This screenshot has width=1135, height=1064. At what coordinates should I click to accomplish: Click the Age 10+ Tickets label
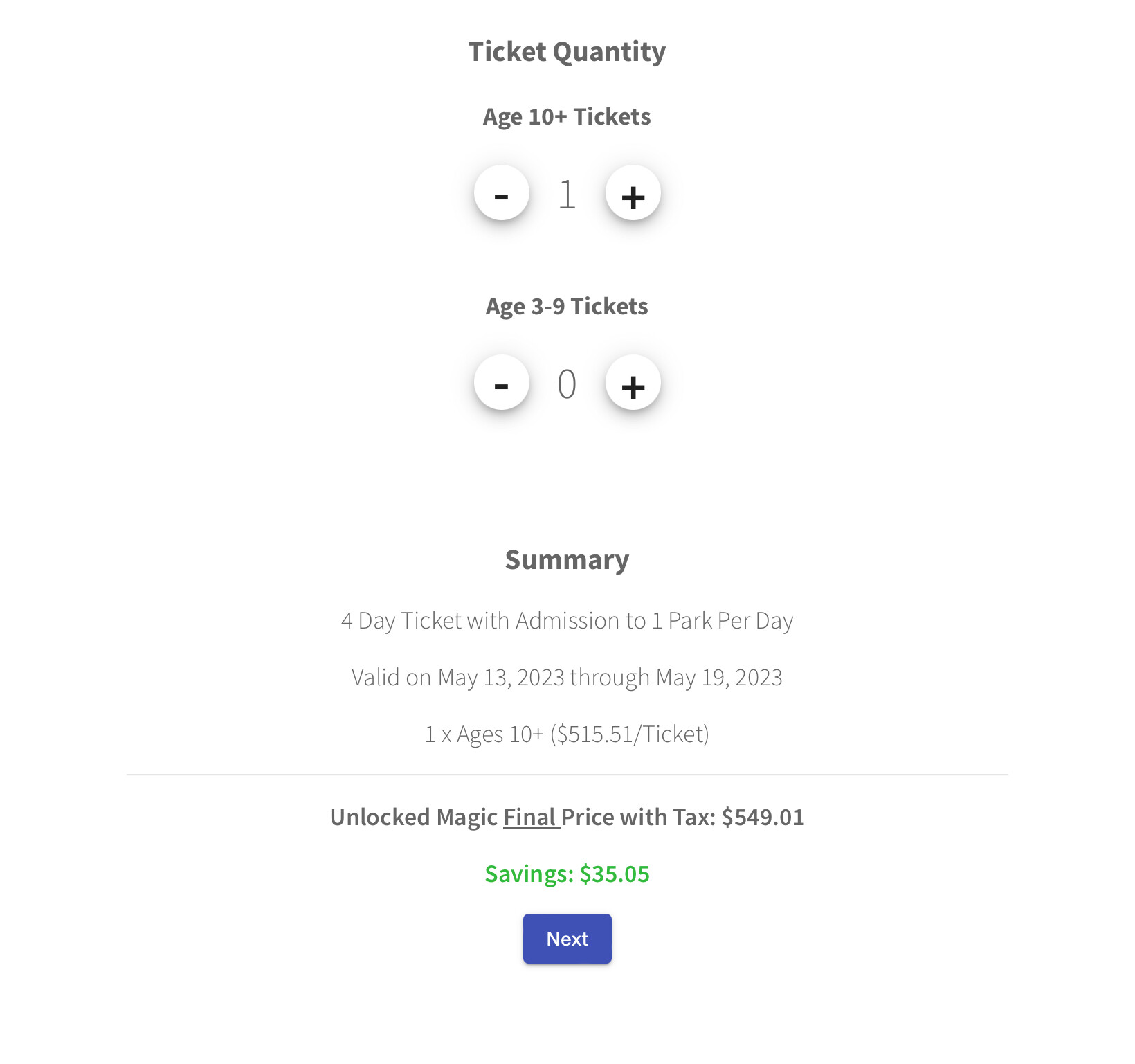[567, 116]
